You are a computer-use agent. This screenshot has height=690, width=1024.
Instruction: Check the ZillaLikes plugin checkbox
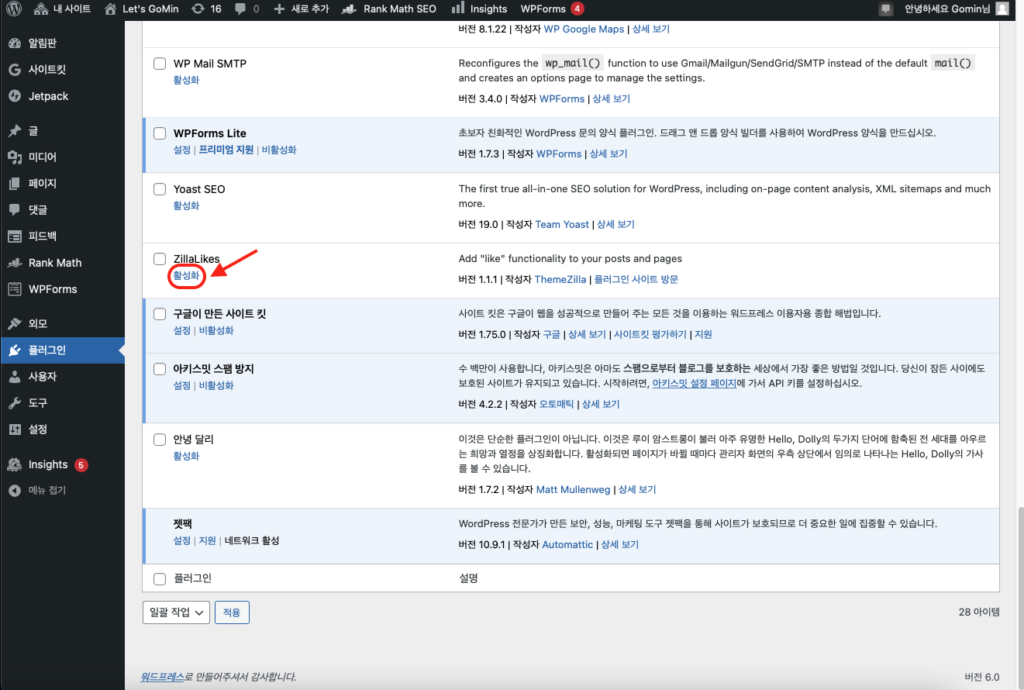click(x=159, y=259)
